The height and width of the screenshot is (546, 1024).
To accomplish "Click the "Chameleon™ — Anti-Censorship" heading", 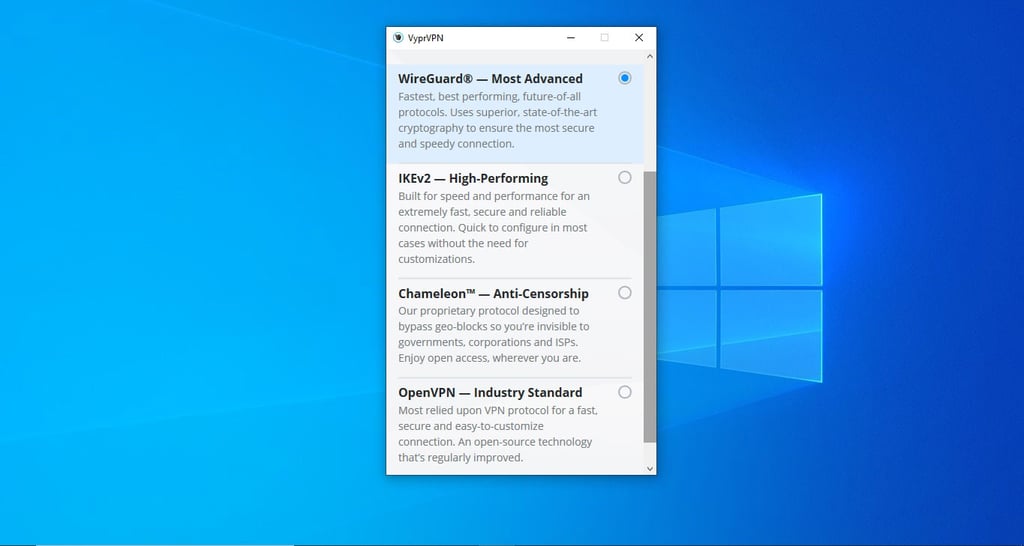I will [x=494, y=293].
